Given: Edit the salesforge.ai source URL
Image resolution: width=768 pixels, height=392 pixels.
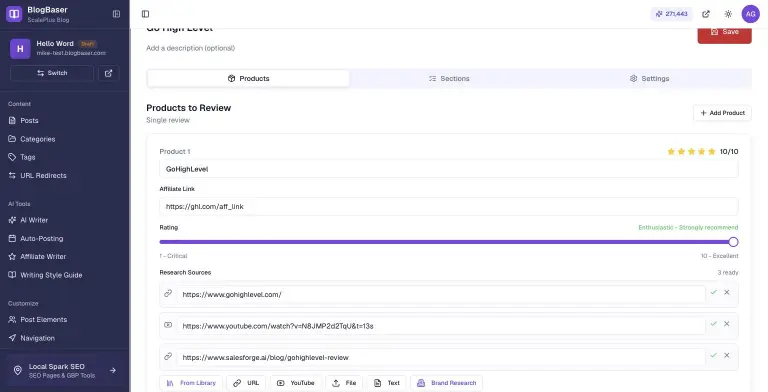Looking at the screenshot, I should click(x=441, y=358).
